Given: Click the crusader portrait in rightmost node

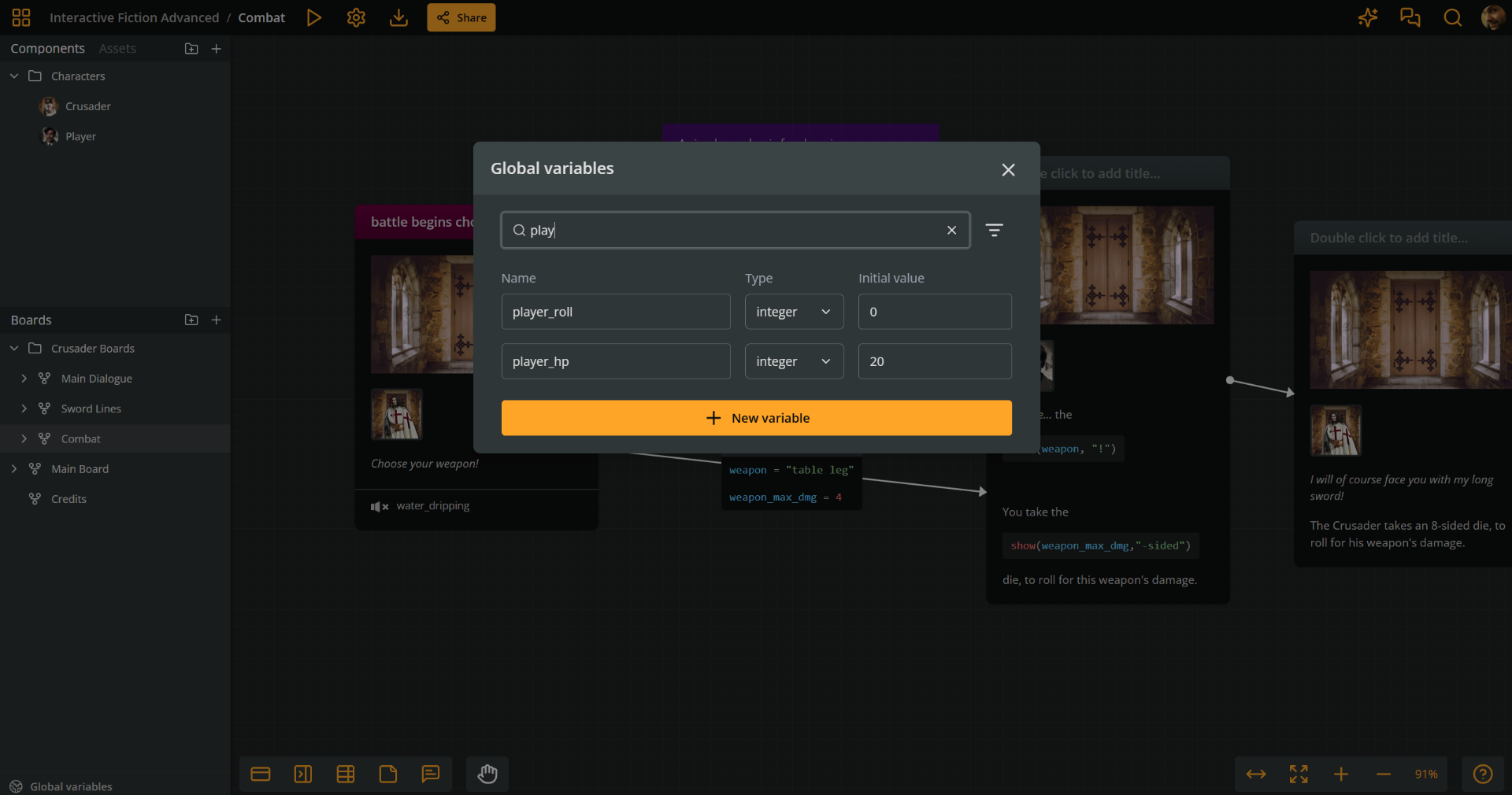Looking at the screenshot, I should pos(1336,431).
